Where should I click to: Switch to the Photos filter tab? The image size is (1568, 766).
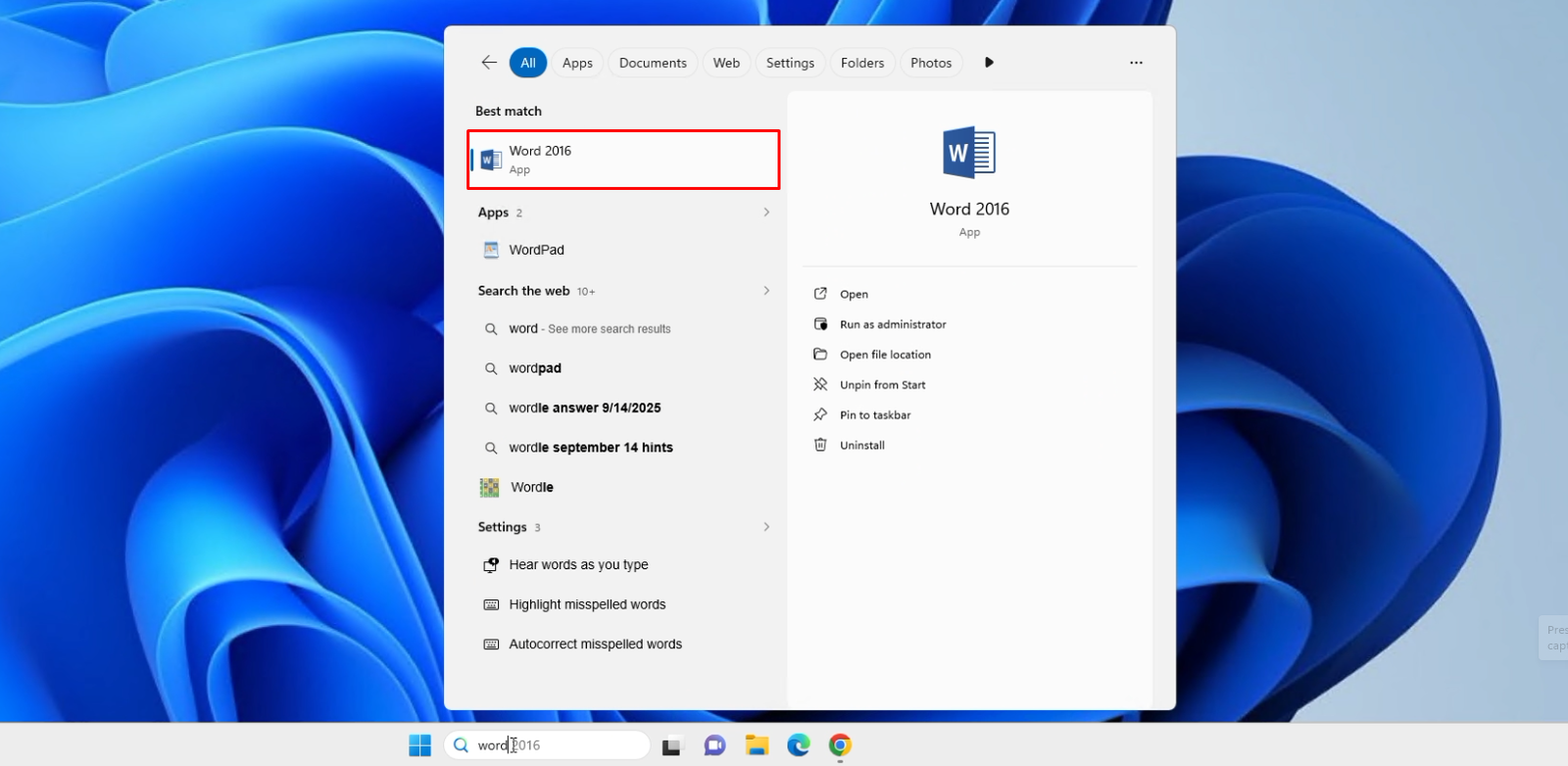(x=931, y=63)
